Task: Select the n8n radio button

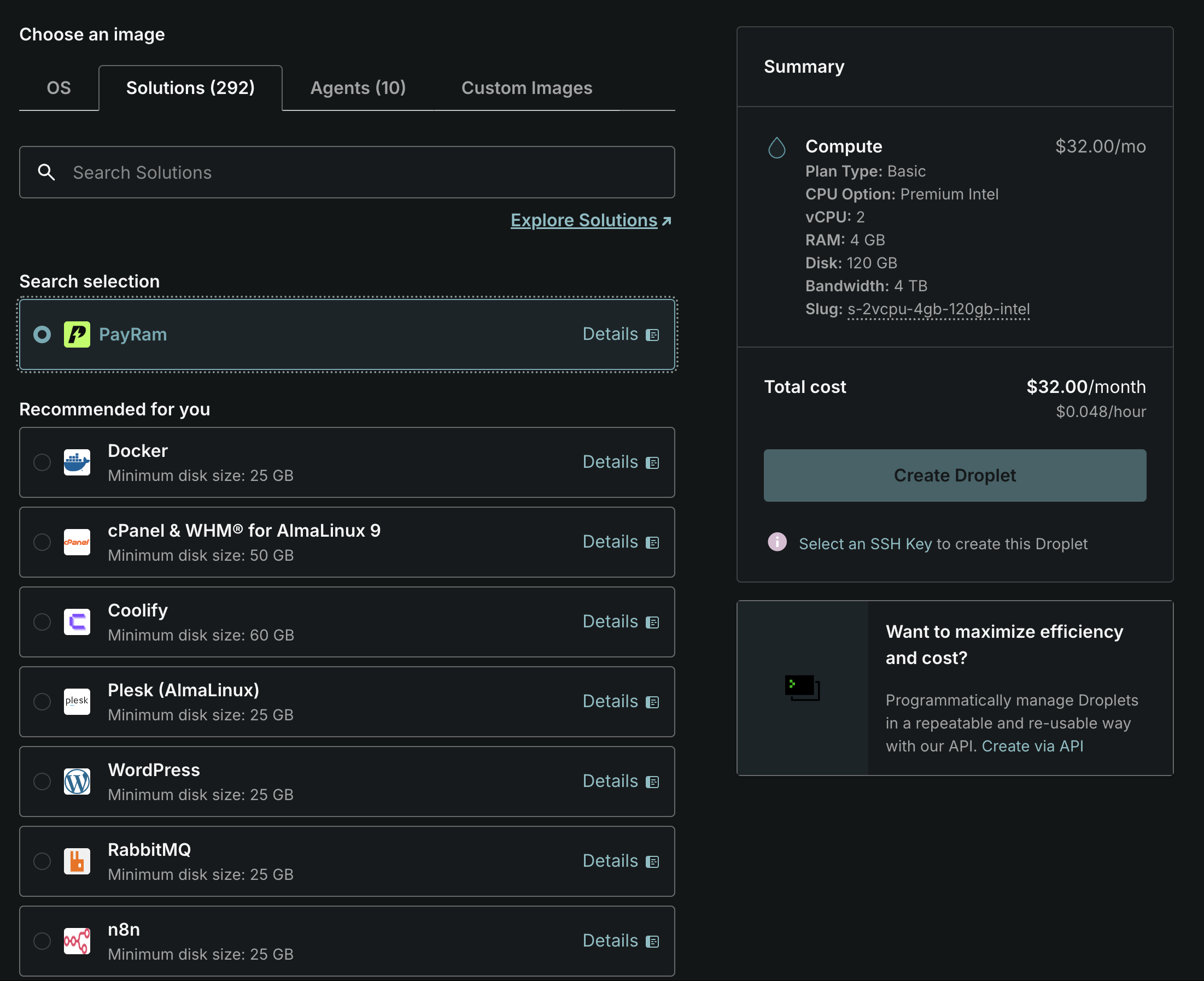Action: tap(42, 941)
